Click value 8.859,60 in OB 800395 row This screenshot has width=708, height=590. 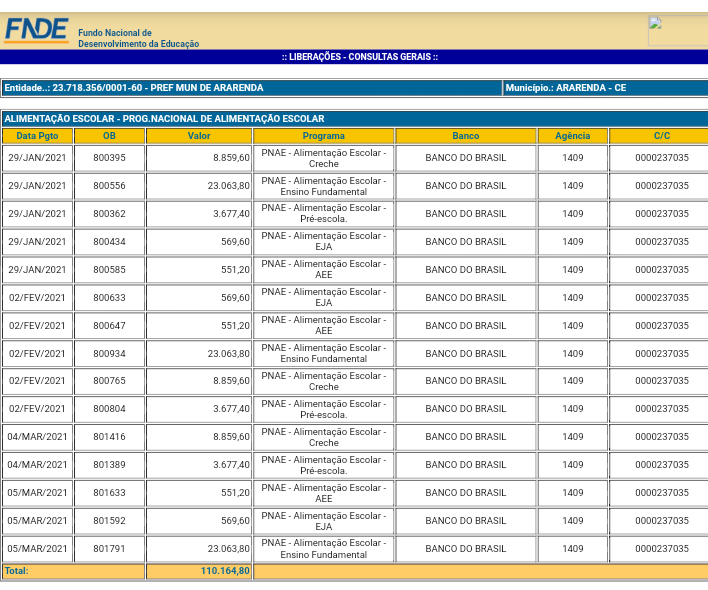coord(231,158)
